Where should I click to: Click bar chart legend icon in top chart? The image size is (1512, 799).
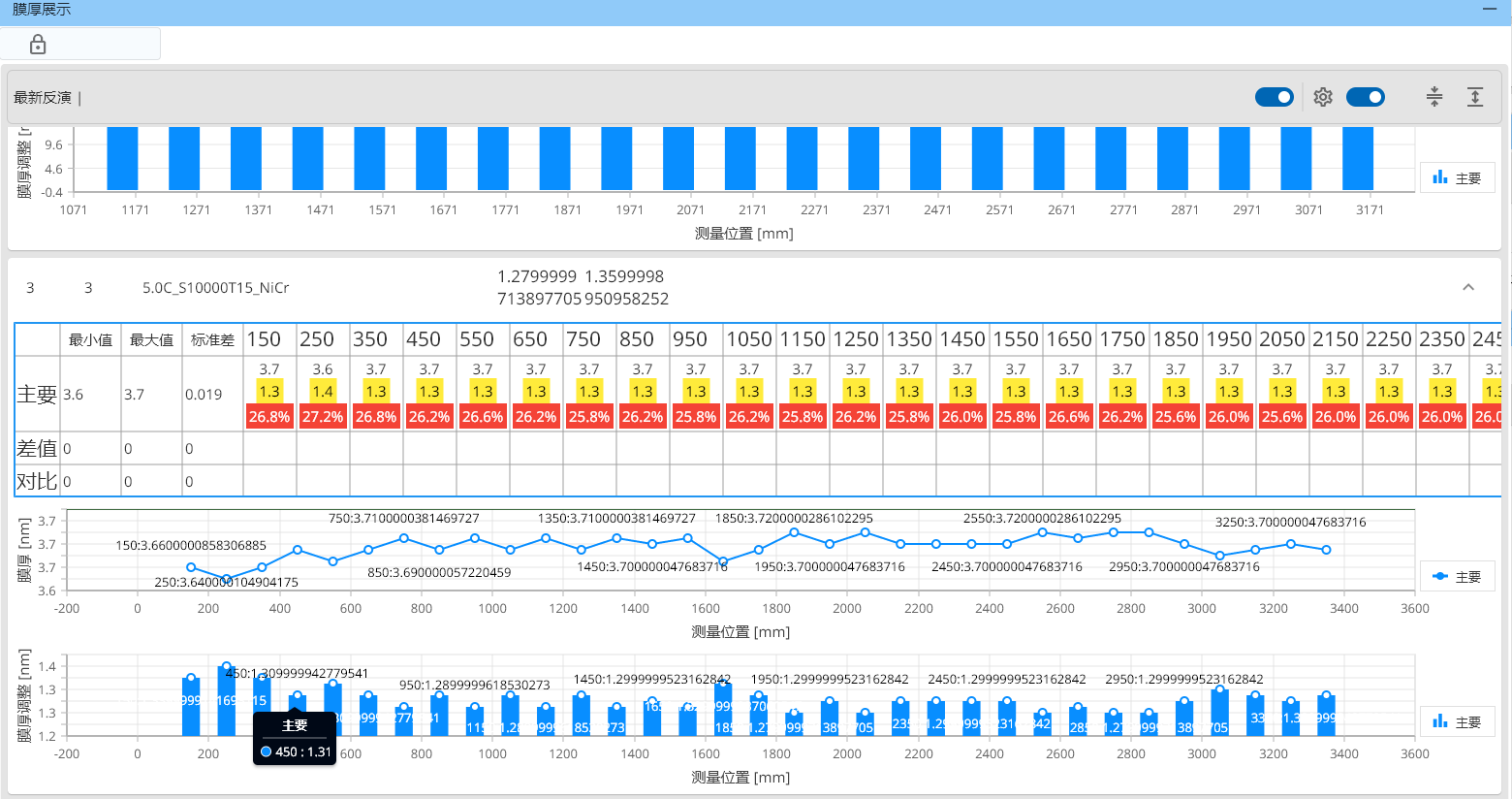(x=1441, y=177)
